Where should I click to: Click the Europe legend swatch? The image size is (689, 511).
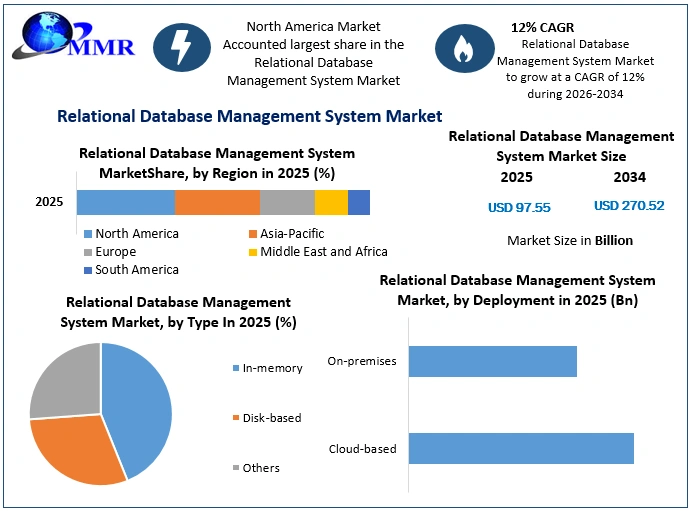coord(88,252)
